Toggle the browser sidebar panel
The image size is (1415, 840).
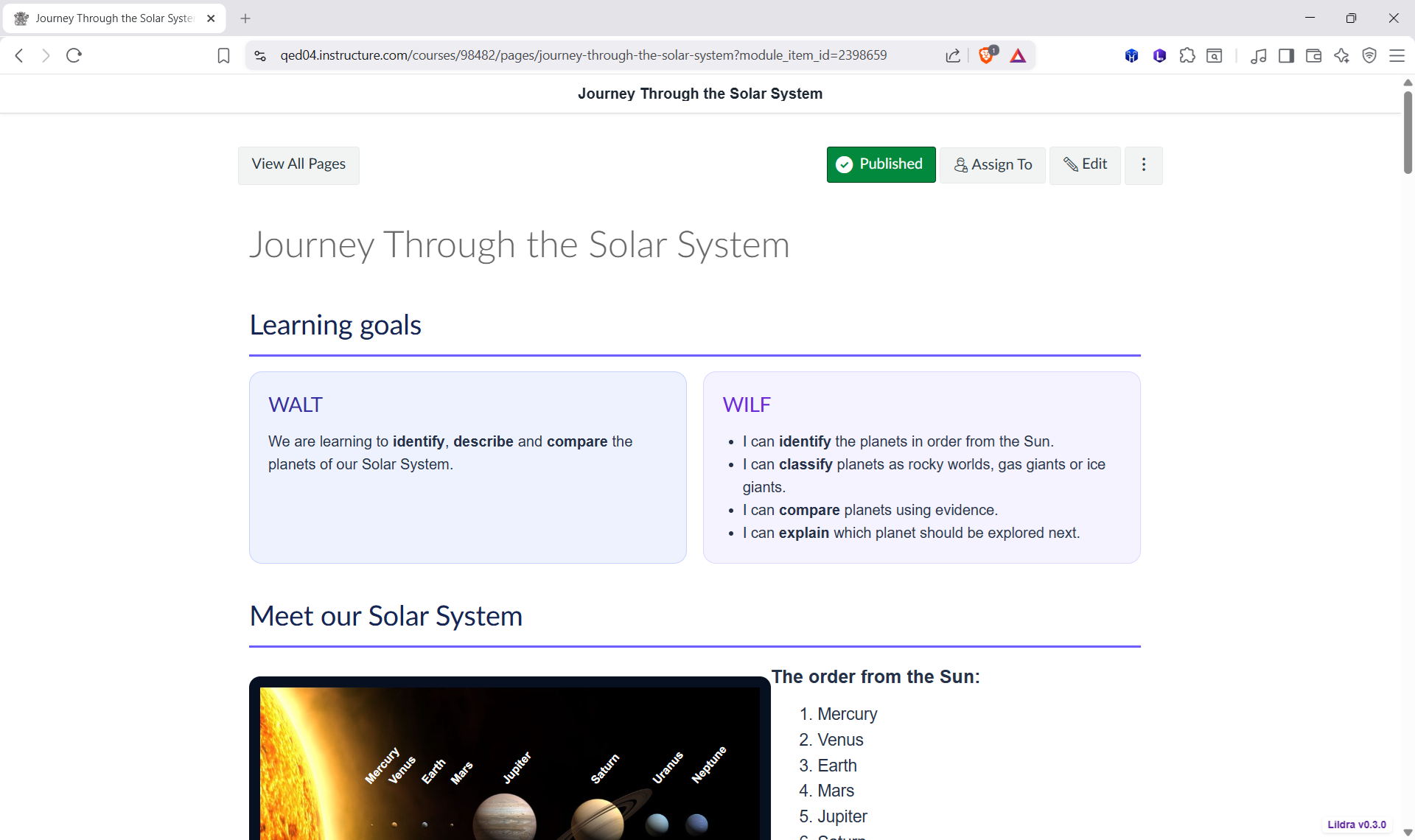tap(1286, 55)
